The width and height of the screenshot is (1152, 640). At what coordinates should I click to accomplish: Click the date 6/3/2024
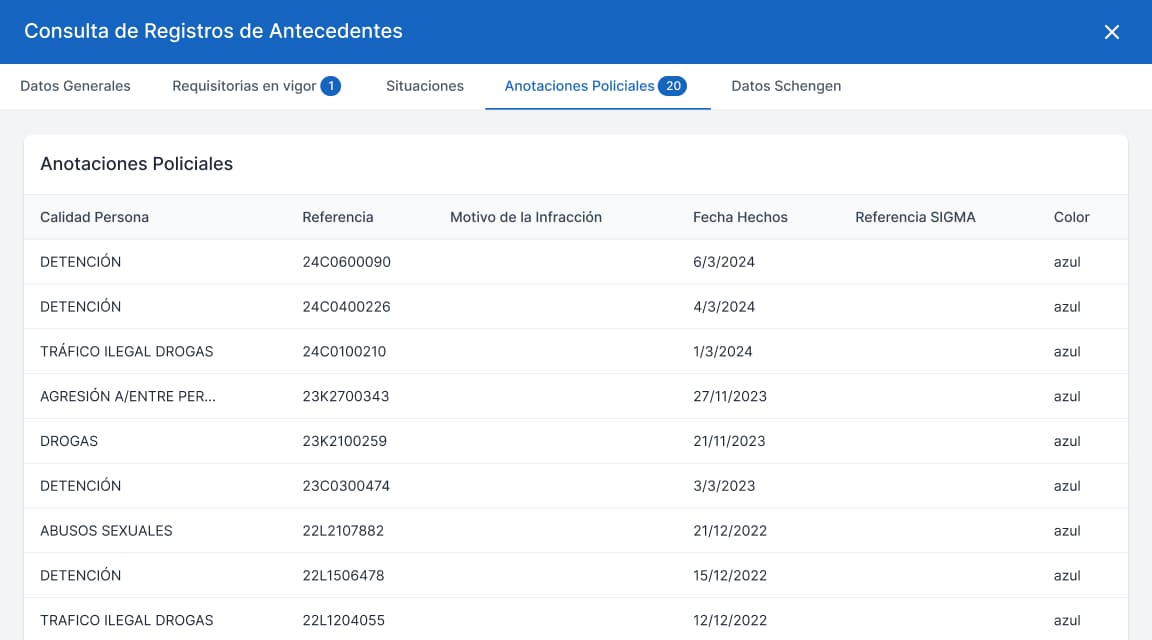click(724, 262)
